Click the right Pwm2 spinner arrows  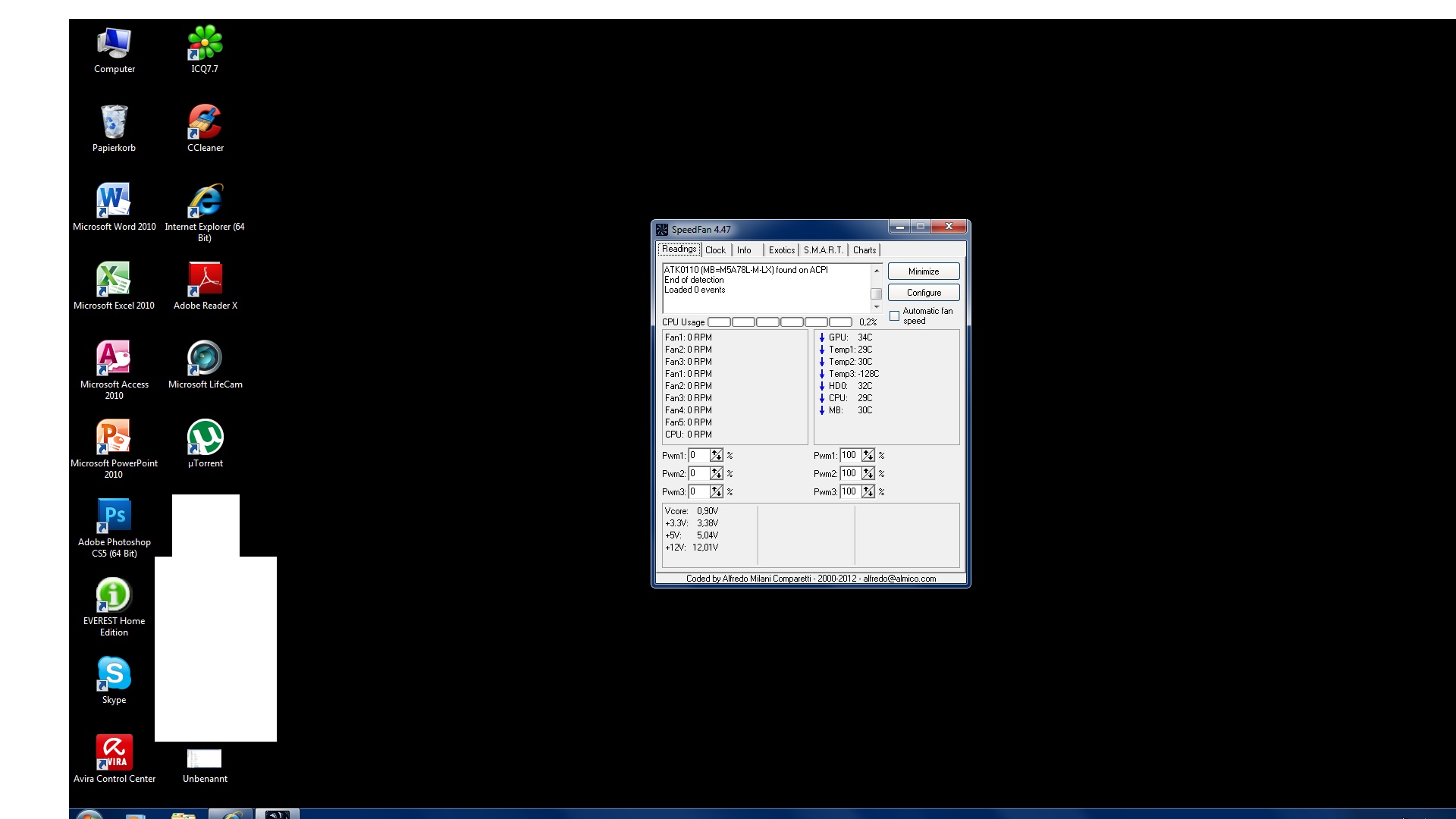pyautogui.click(x=868, y=474)
